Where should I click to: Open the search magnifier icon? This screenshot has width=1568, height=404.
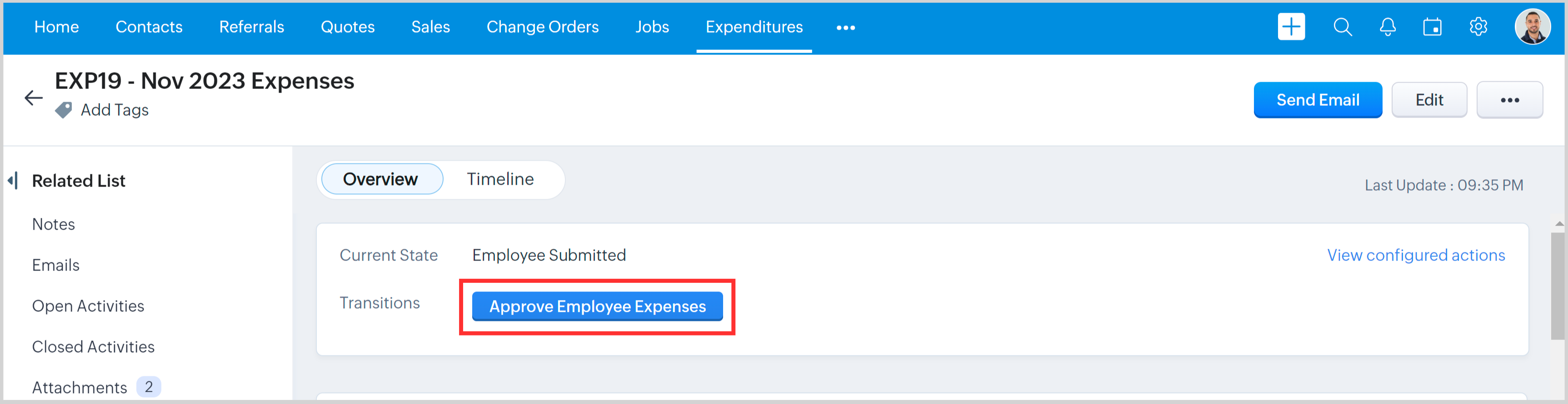click(x=1342, y=27)
